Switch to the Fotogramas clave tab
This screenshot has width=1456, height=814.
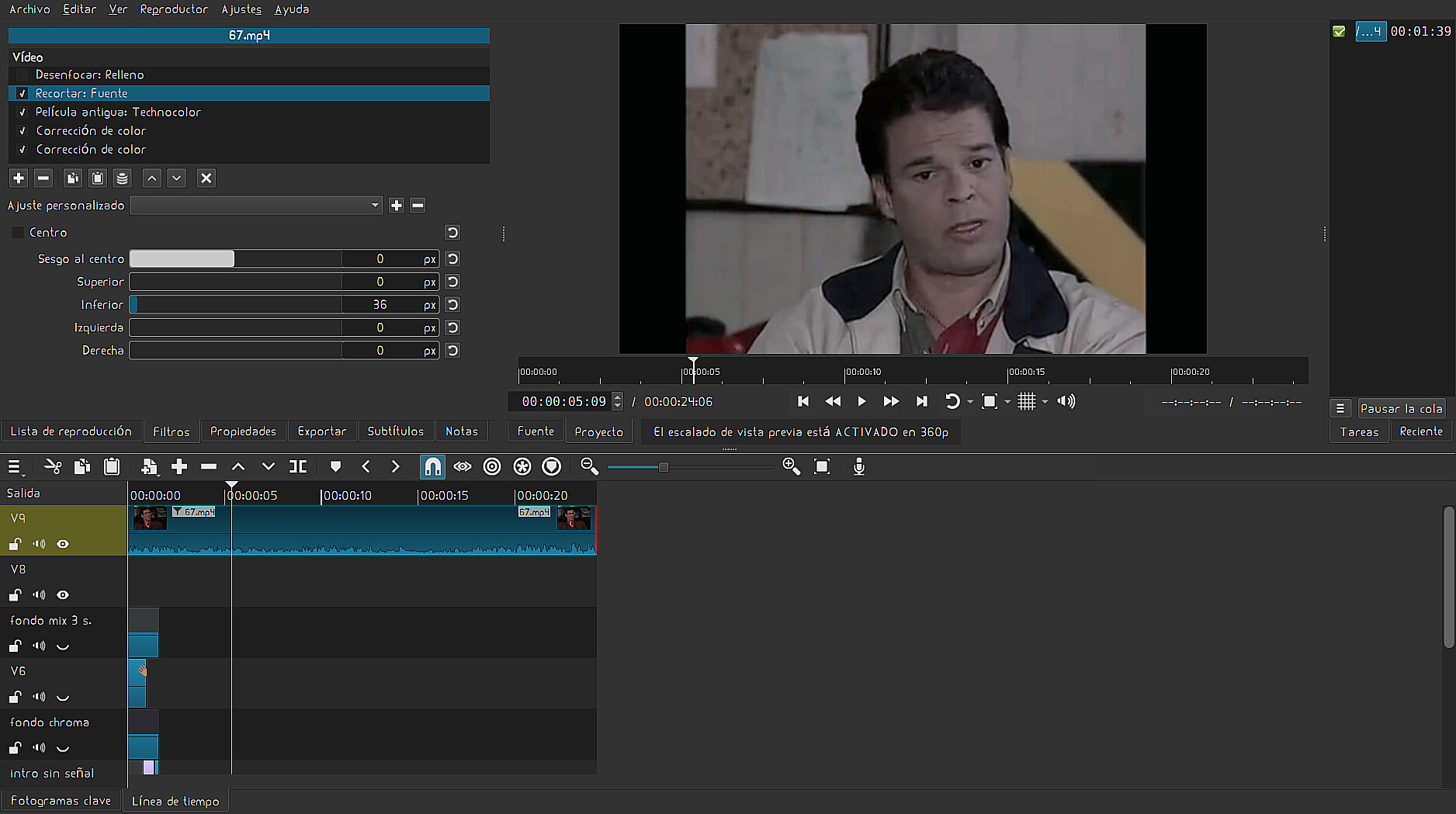pos(61,801)
